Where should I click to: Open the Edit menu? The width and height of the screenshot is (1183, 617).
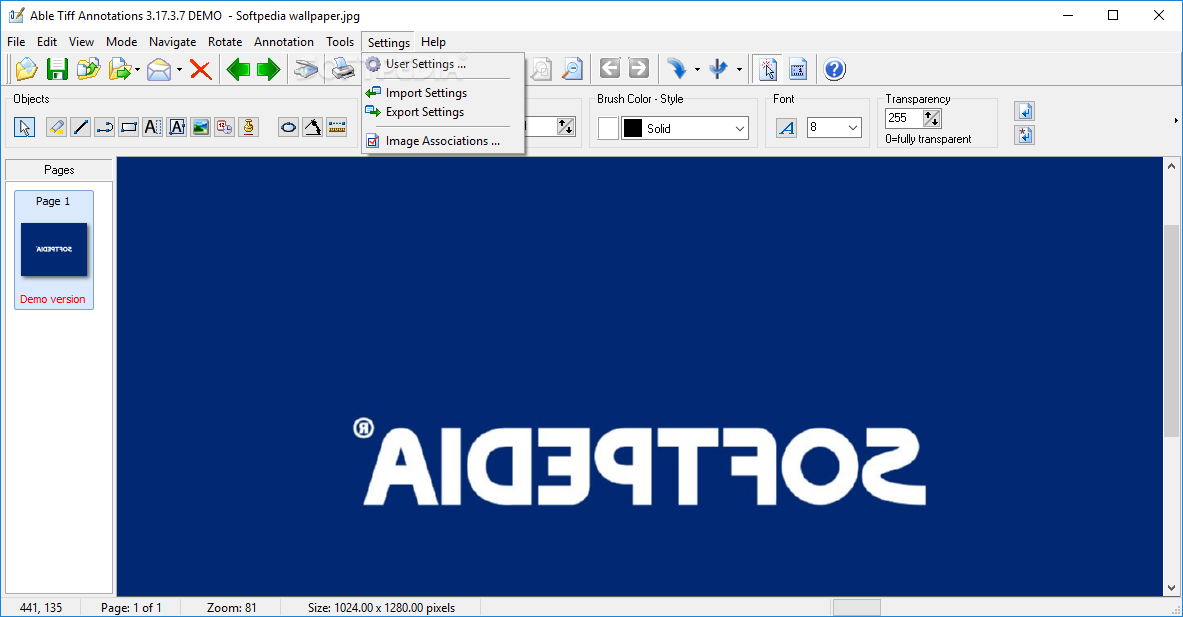pyautogui.click(x=47, y=41)
